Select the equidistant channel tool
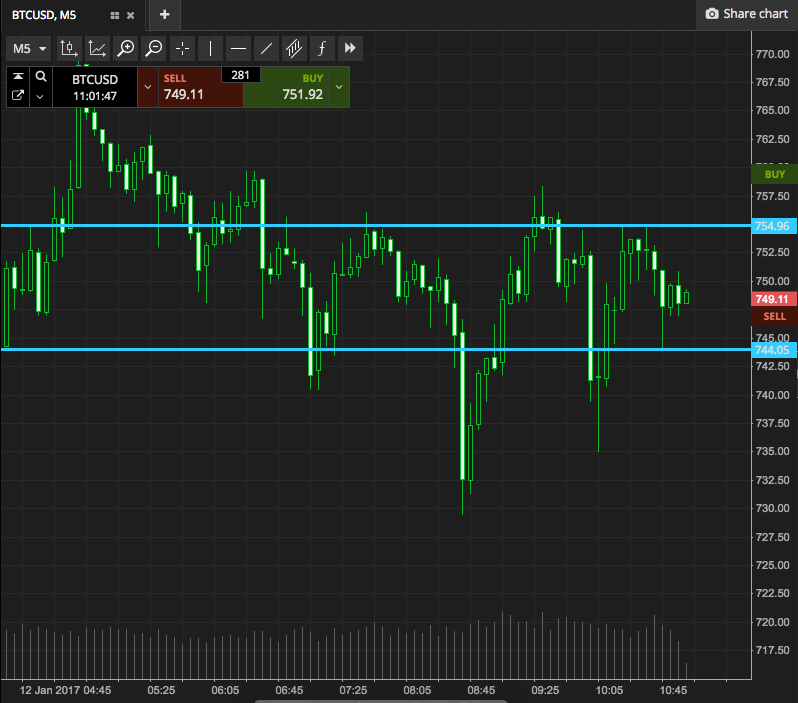 pos(294,48)
